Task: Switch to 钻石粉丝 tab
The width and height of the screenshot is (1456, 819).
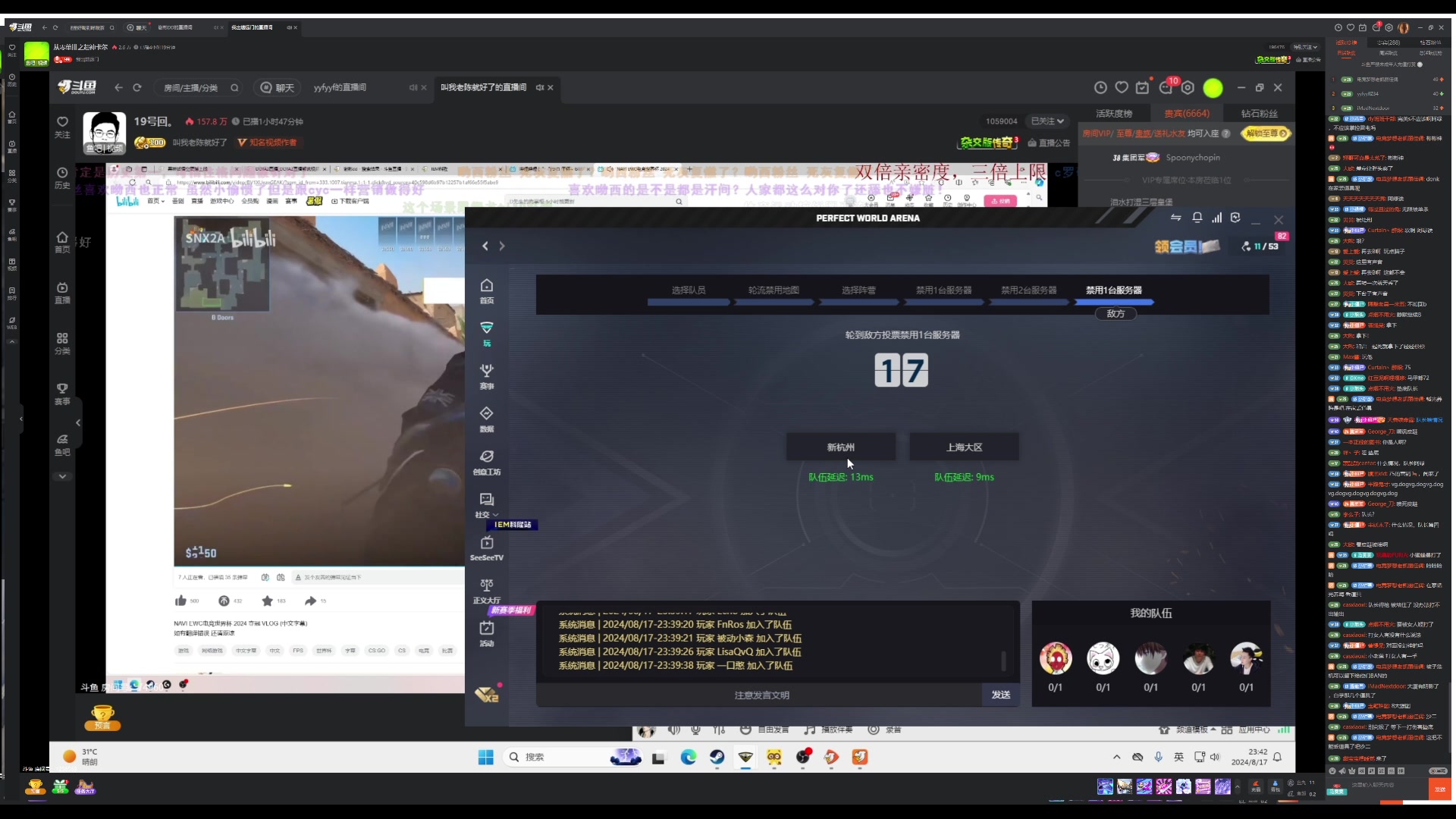Action: (x=1259, y=114)
